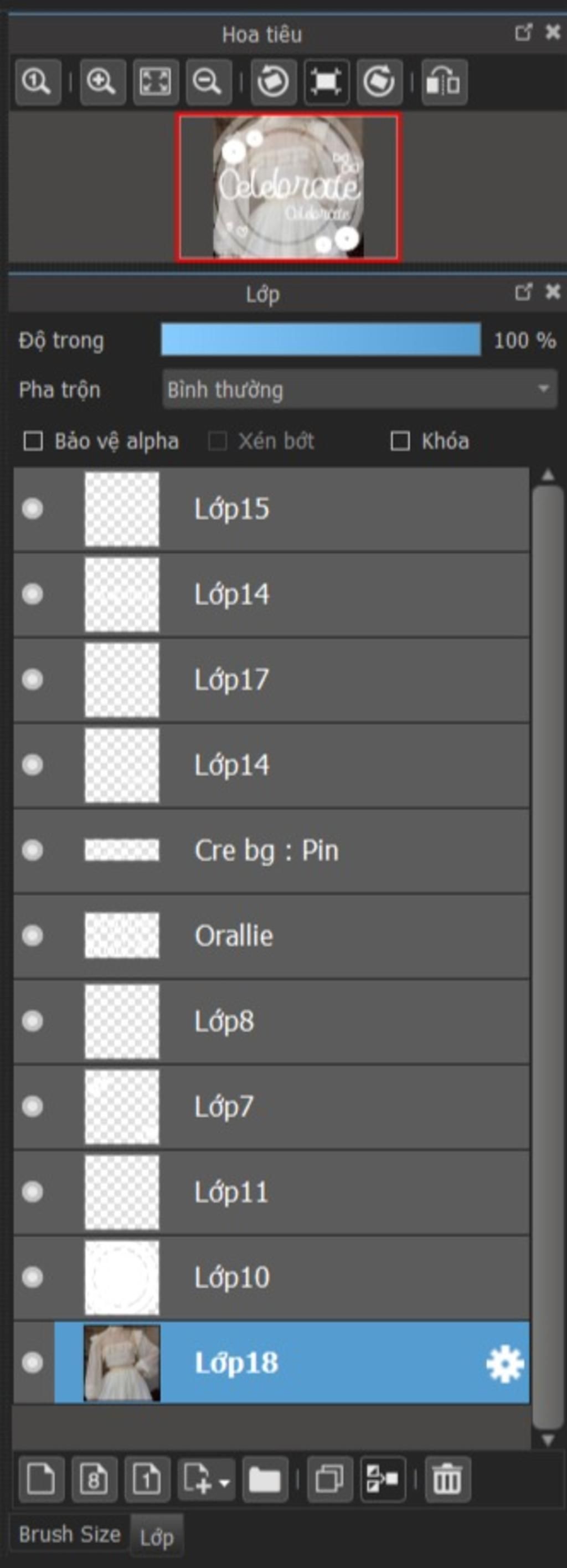Enable the Bảo vệ alpha checkbox
This screenshot has height=1568, width=567.
(33, 441)
